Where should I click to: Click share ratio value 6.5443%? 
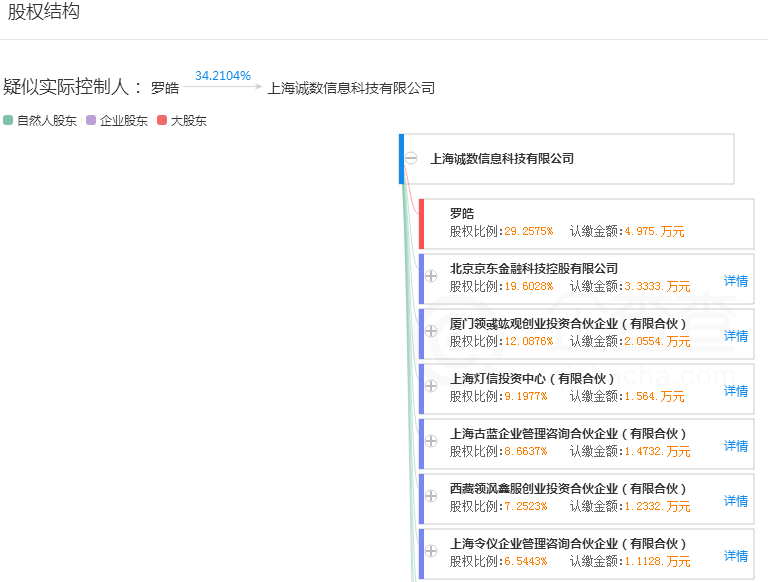click(x=526, y=560)
